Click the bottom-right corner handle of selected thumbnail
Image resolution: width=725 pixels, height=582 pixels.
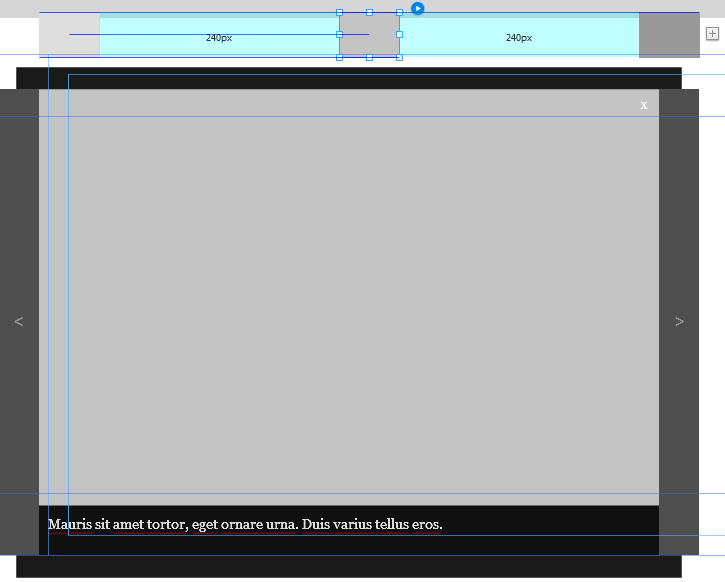coord(399,57)
